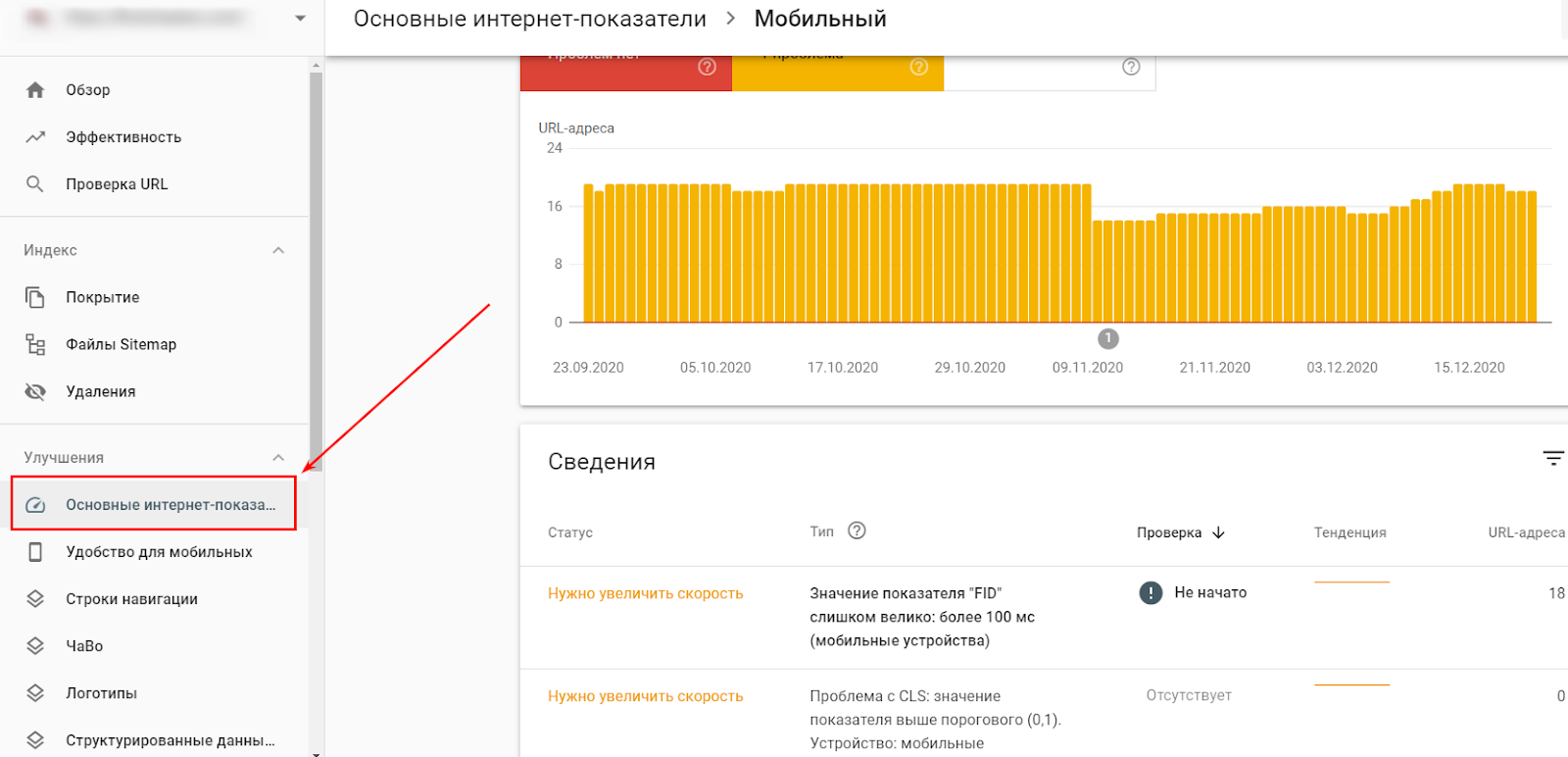1568x757 pixels.
Task: Click the Отсутствует status text
Action: (x=1189, y=695)
